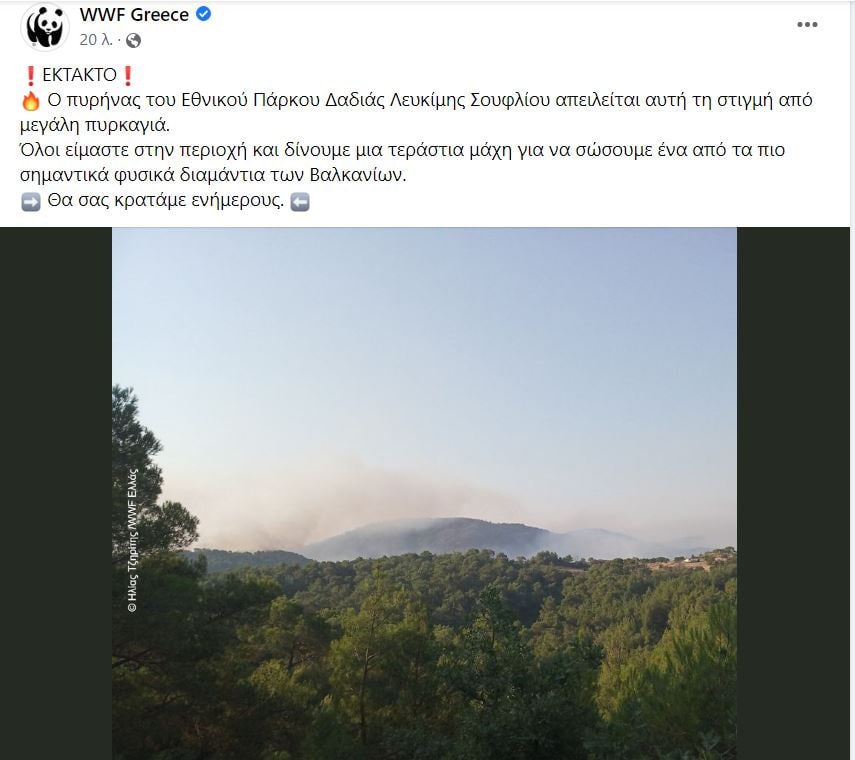
Task: Open the WWF panda profile picture
Action: click(45, 27)
